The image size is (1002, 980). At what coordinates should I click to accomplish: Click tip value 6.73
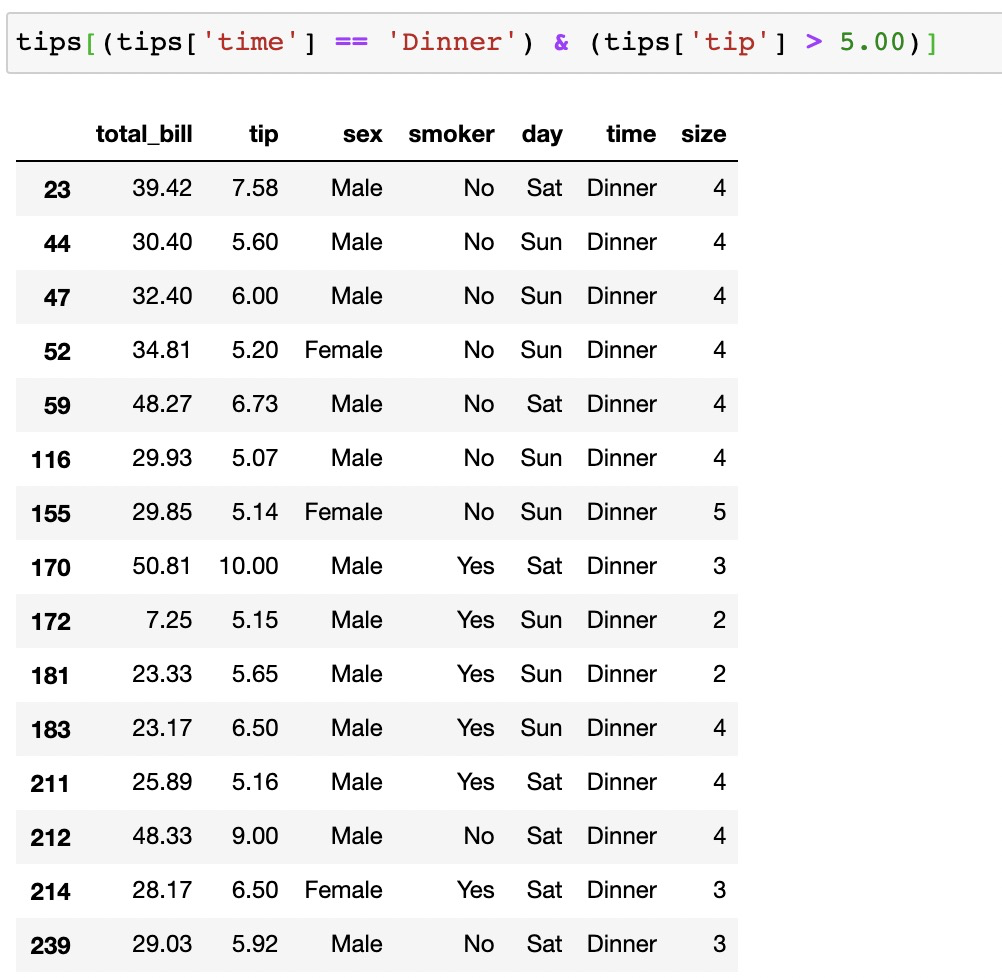pyautogui.click(x=254, y=404)
